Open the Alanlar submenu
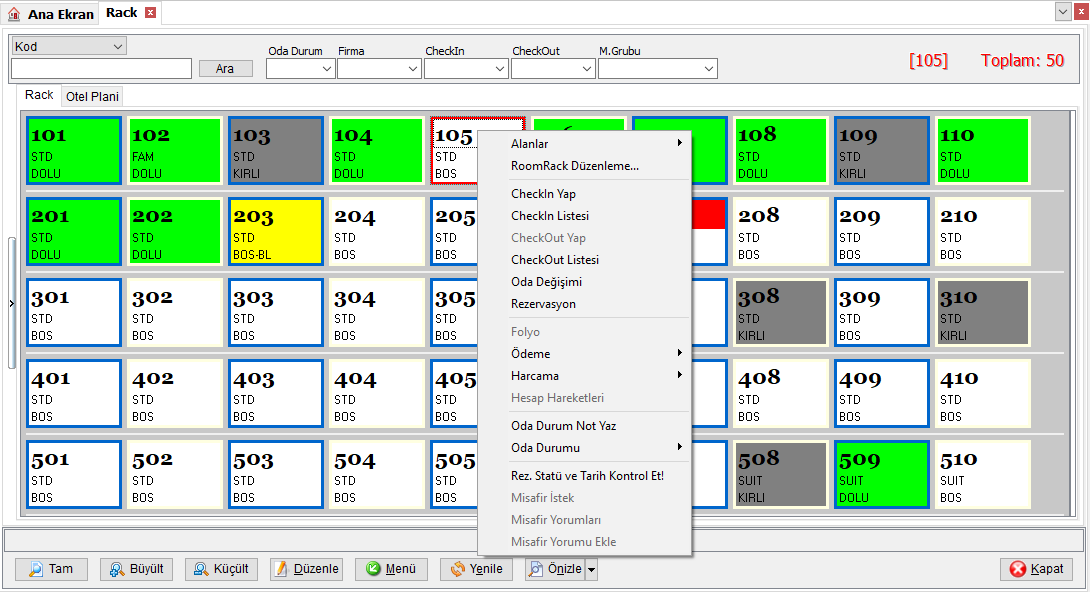This screenshot has height=592, width=1090. click(585, 144)
